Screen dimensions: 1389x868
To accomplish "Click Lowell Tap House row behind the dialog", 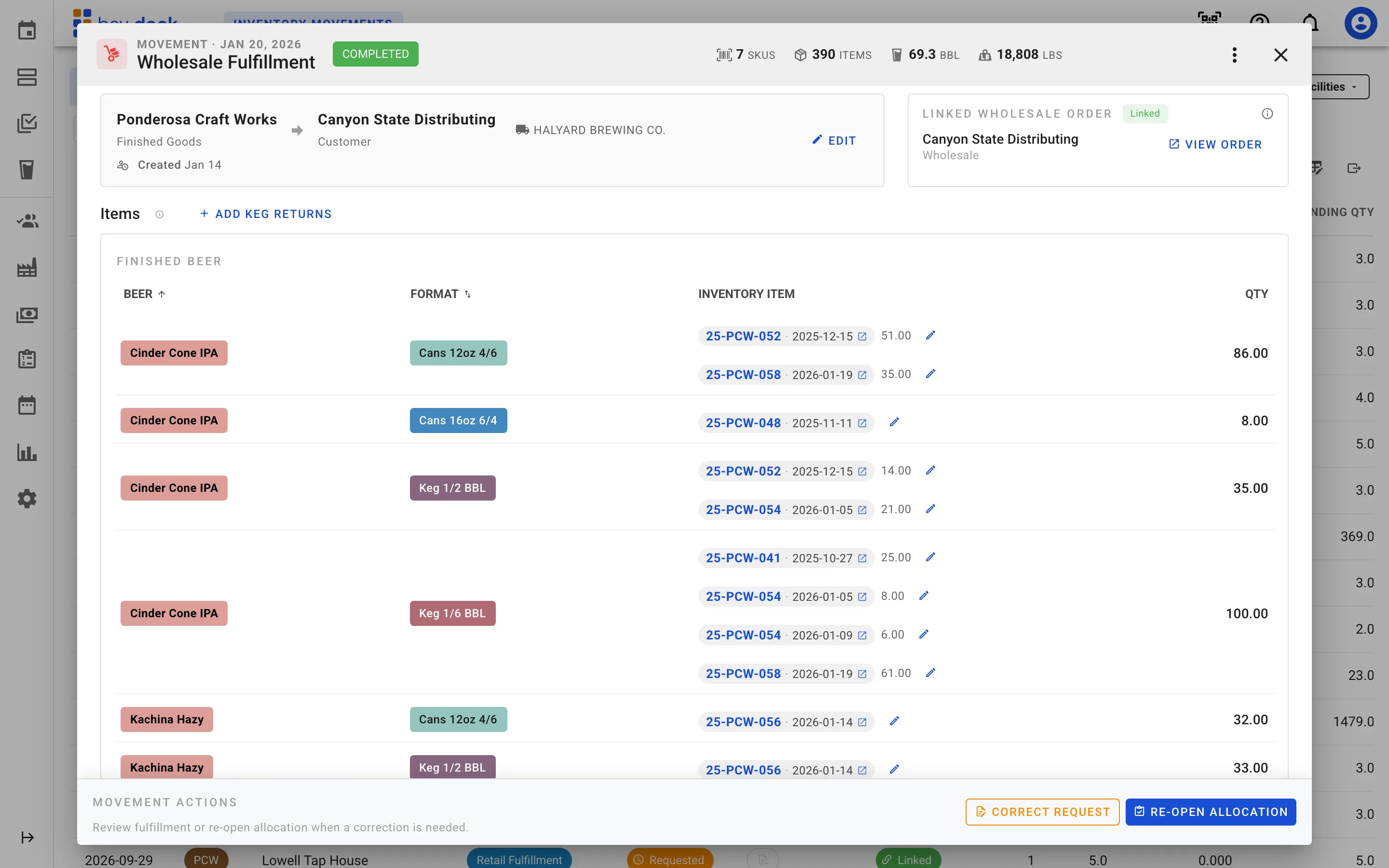I will 314,860.
